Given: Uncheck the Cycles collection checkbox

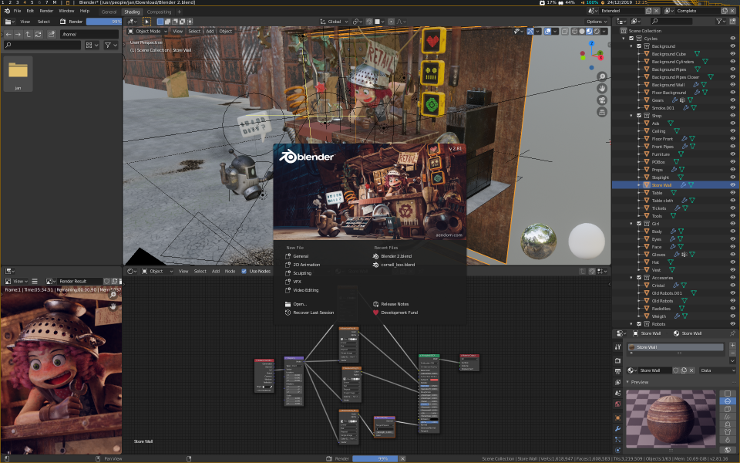Looking at the screenshot, I should [631, 38].
